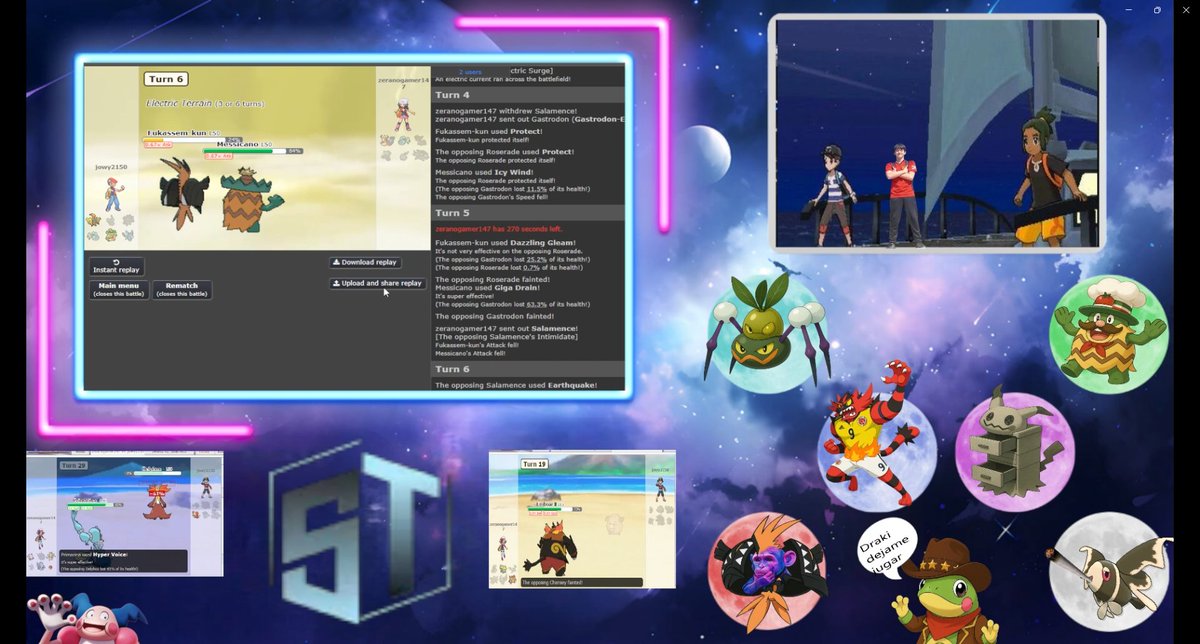
Task: Click the cowboy Politoed character
Action: tap(945, 592)
